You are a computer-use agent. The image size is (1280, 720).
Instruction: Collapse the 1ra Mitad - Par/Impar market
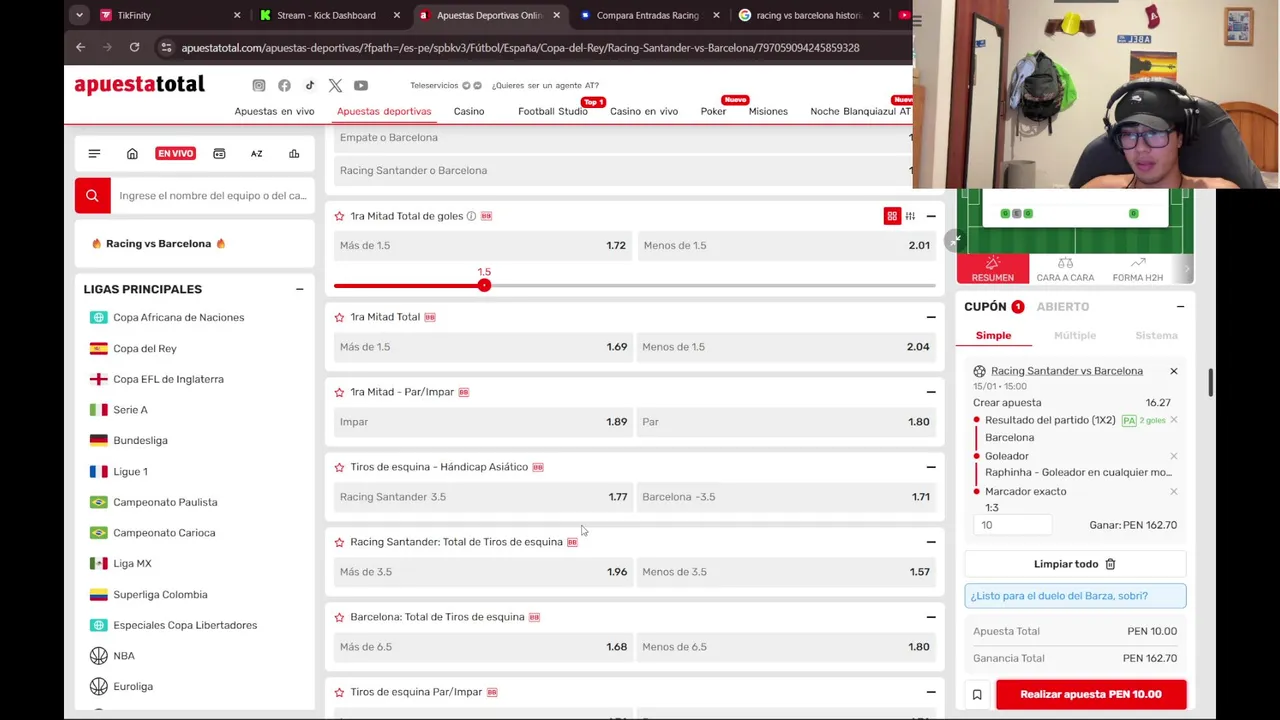[x=931, y=392]
